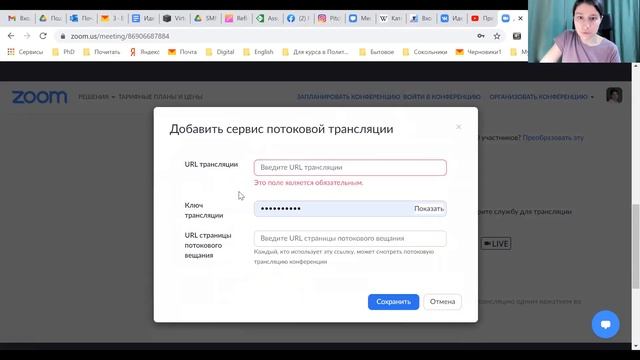Open the PhD bookmarks folder

tap(64, 52)
